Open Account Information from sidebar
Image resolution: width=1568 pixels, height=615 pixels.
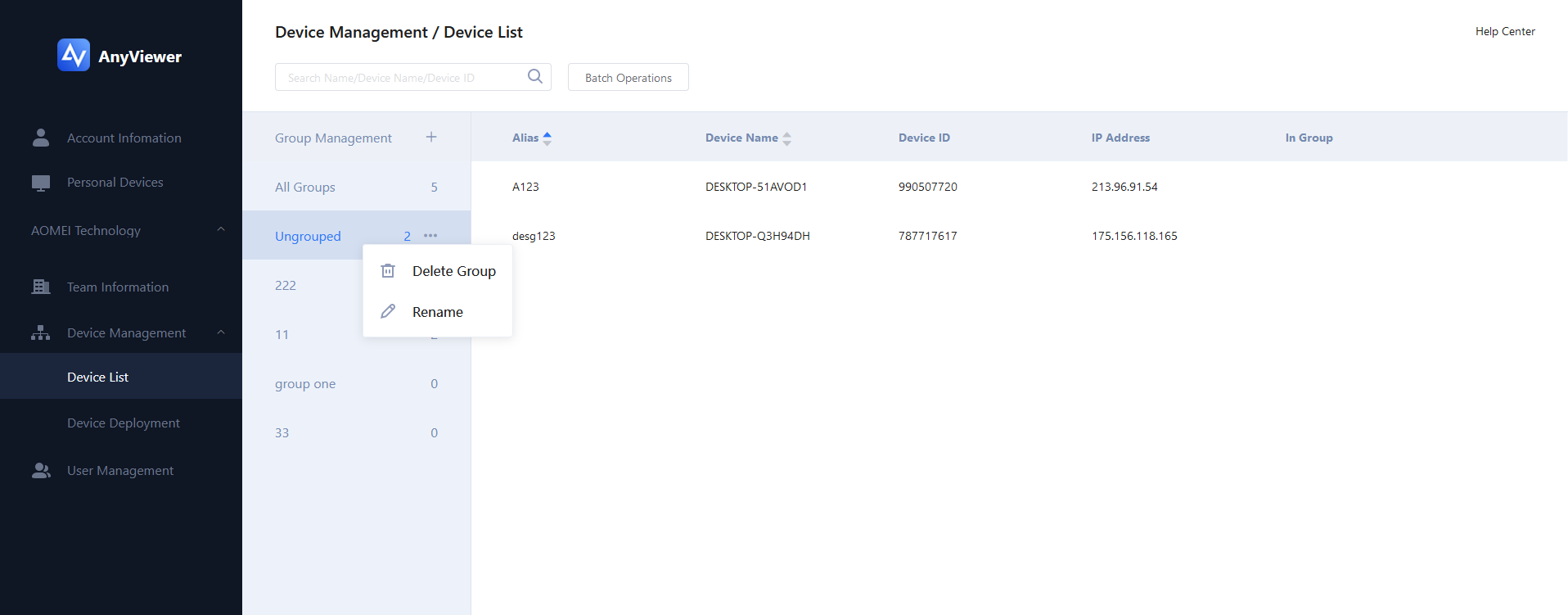click(124, 138)
